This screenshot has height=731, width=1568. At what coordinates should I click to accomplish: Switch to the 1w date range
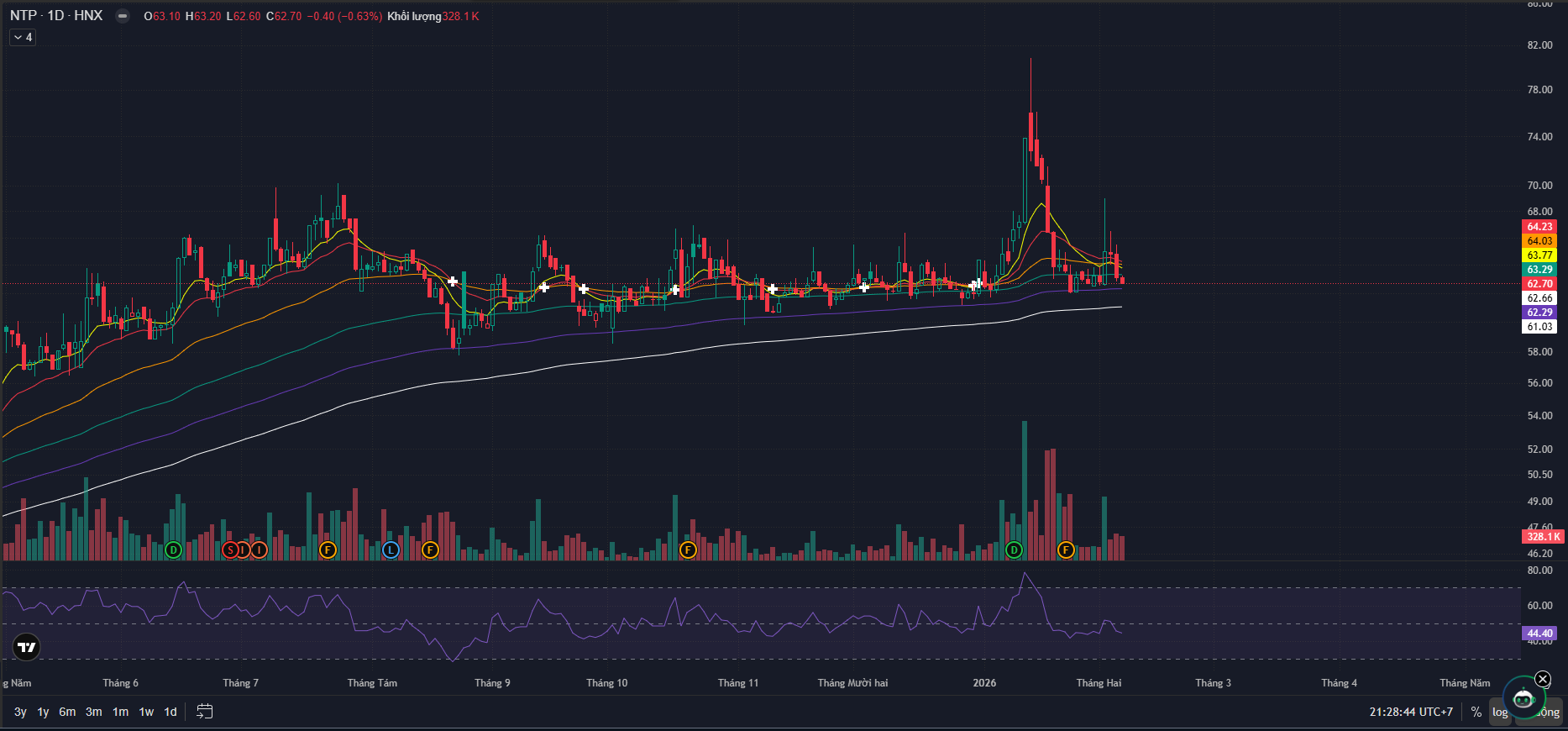(x=146, y=712)
